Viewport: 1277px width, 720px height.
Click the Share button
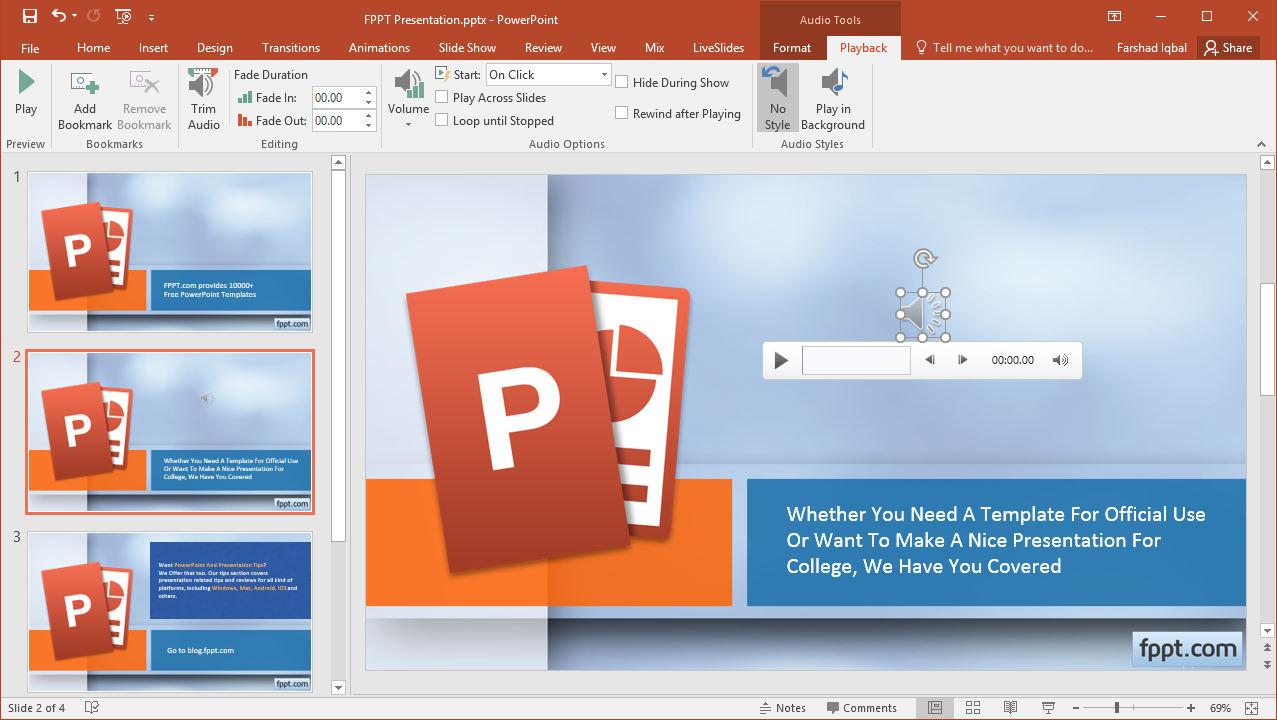[1228, 48]
